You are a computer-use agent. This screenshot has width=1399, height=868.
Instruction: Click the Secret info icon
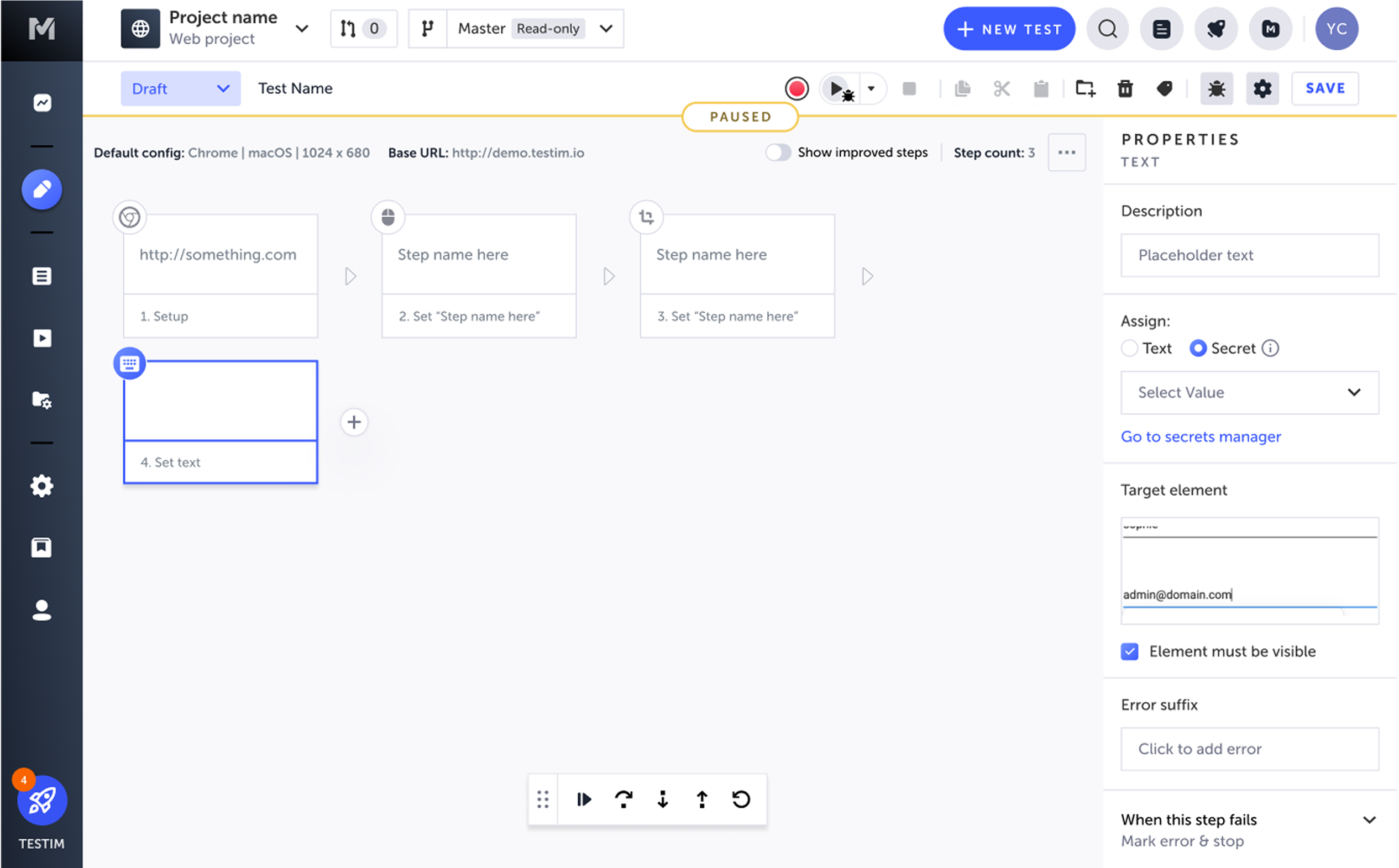click(1271, 349)
